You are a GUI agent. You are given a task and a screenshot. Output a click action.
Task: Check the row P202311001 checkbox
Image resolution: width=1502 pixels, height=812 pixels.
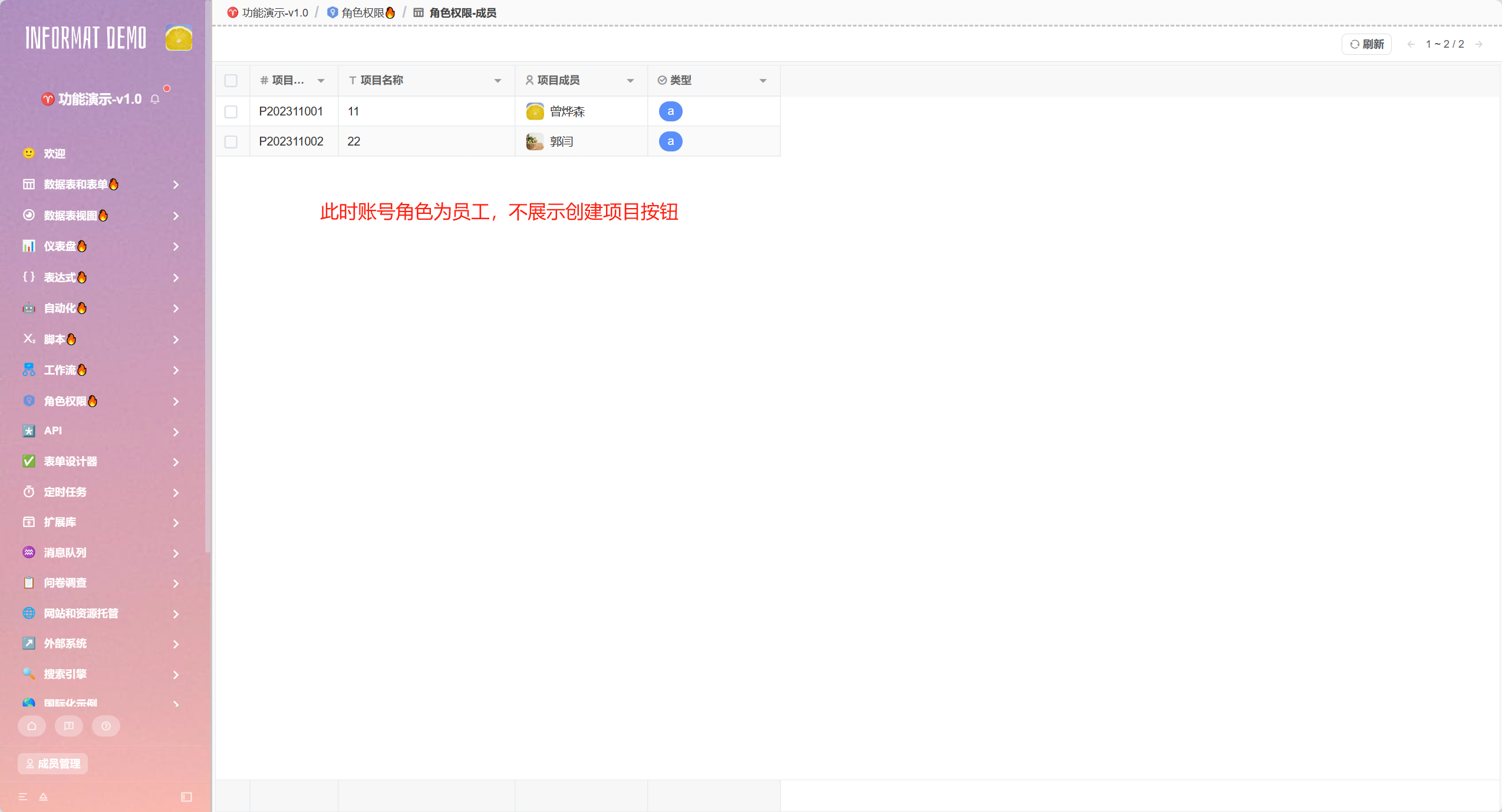[x=231, y=111]
